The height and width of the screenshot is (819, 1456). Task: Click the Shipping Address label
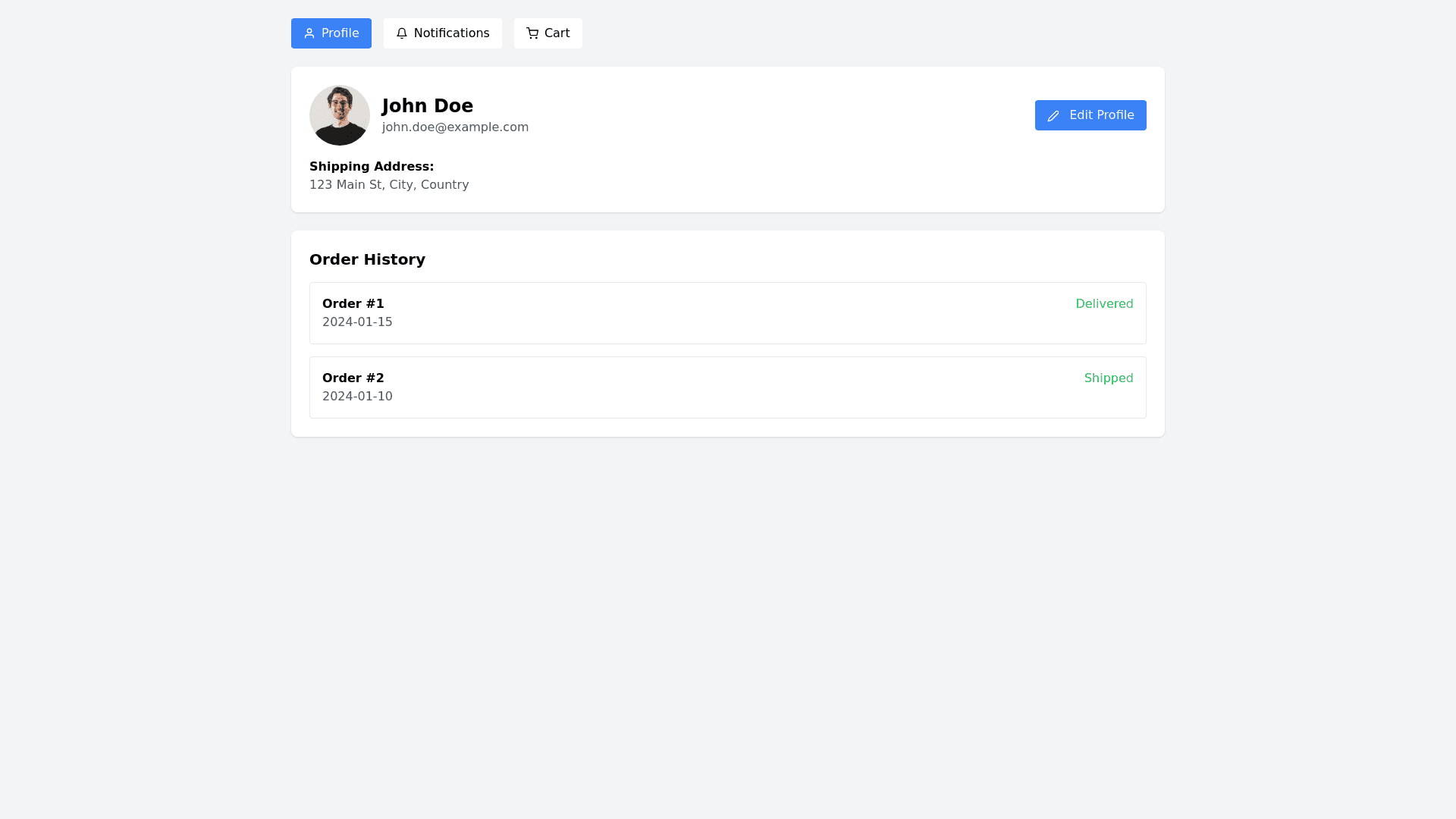(372, 167)
